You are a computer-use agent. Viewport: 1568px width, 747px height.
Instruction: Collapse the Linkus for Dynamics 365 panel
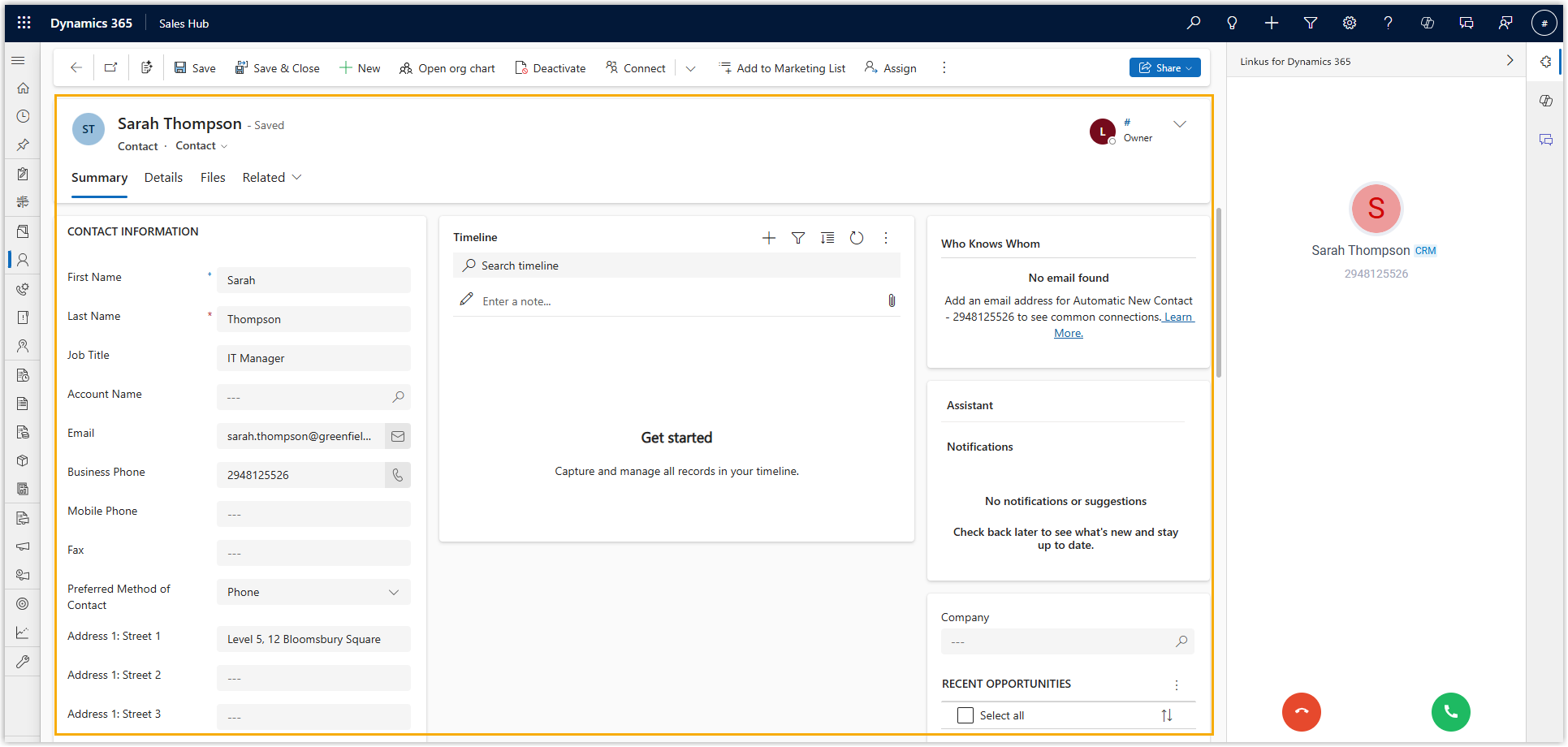point(1510,61)
